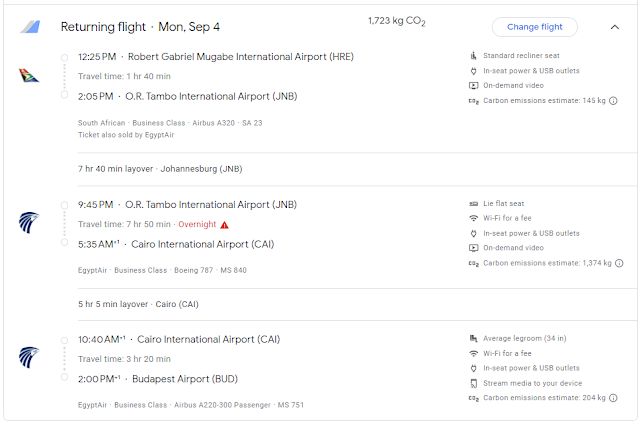Viewport: 640px width, 424px height.
Task: Click the red overnight warning triangle icon
Action: click(x=225, y=225)
